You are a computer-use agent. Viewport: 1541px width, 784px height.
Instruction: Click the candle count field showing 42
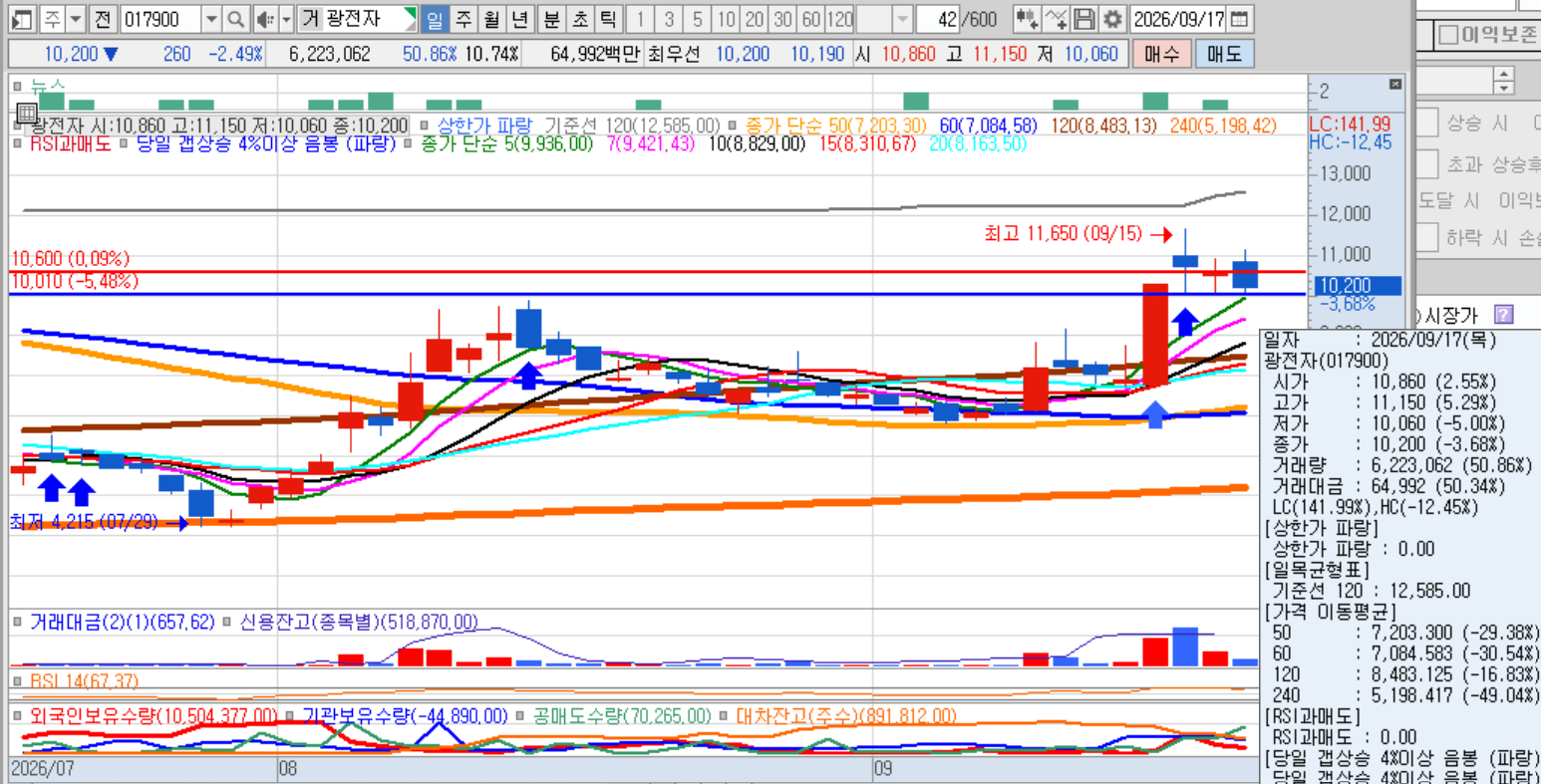coord(938,19)
